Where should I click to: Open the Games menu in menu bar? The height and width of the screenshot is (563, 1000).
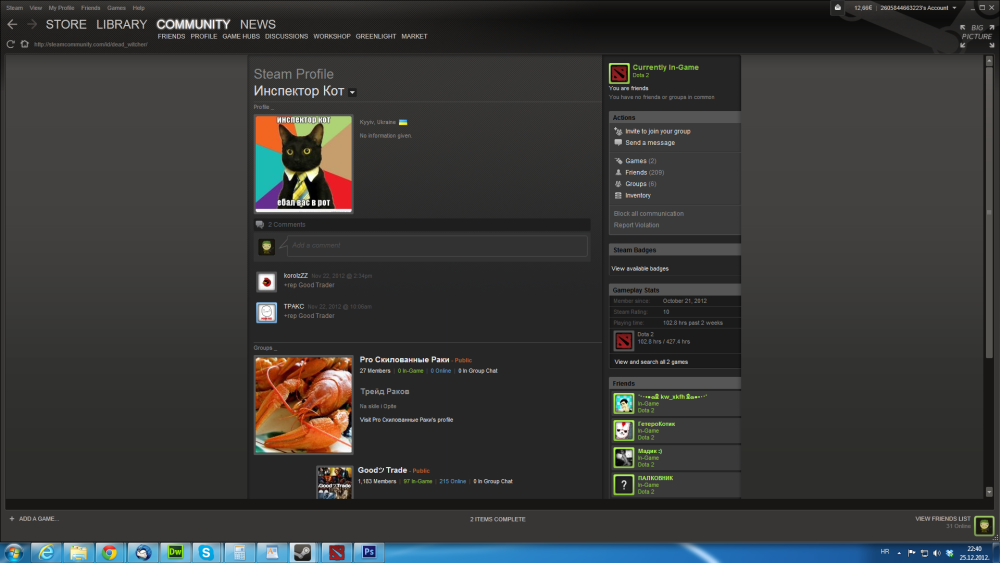point(116,8)
